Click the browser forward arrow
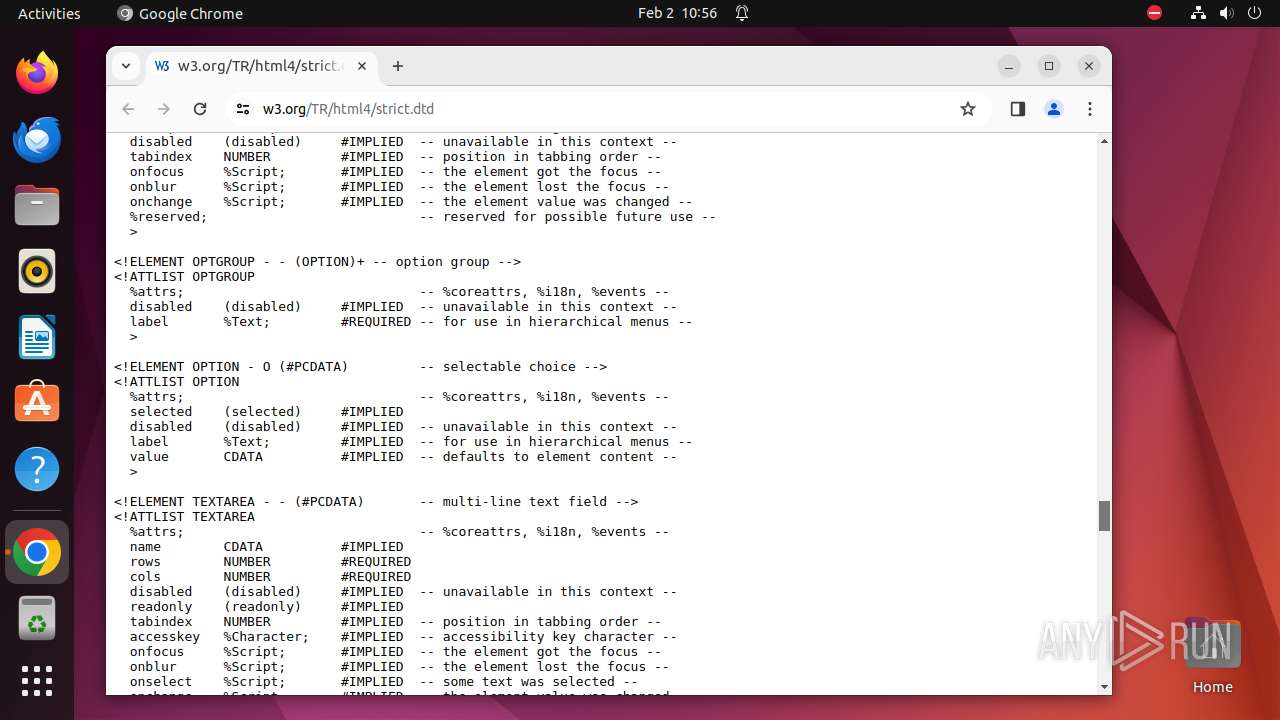 [x=164, y=109]
